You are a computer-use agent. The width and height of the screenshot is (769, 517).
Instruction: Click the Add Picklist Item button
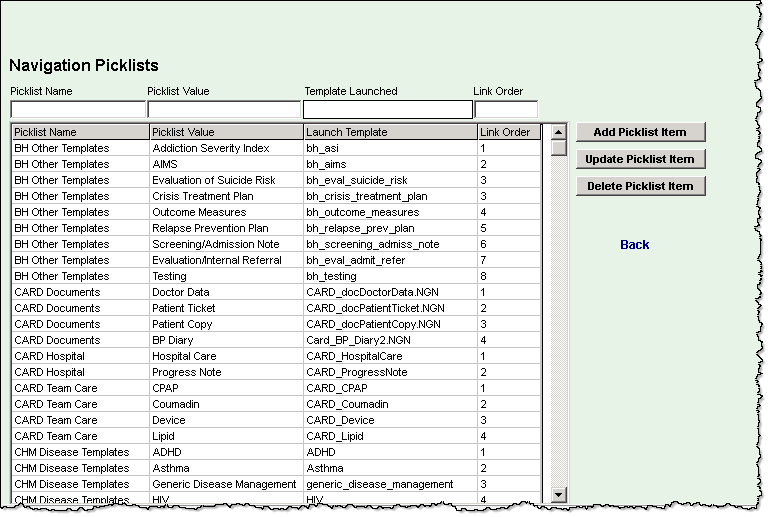click(640, 132)
